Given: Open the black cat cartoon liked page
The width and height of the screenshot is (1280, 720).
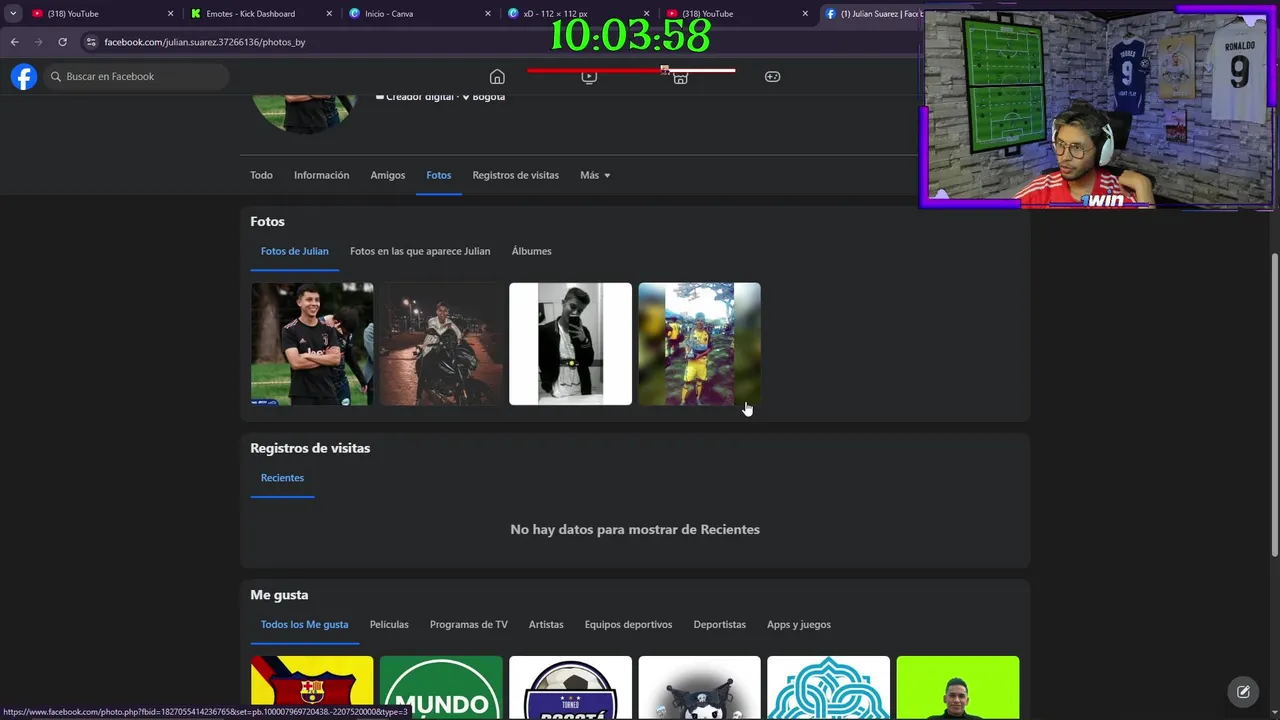Looking at the screenshot, I should click(699, 688).
